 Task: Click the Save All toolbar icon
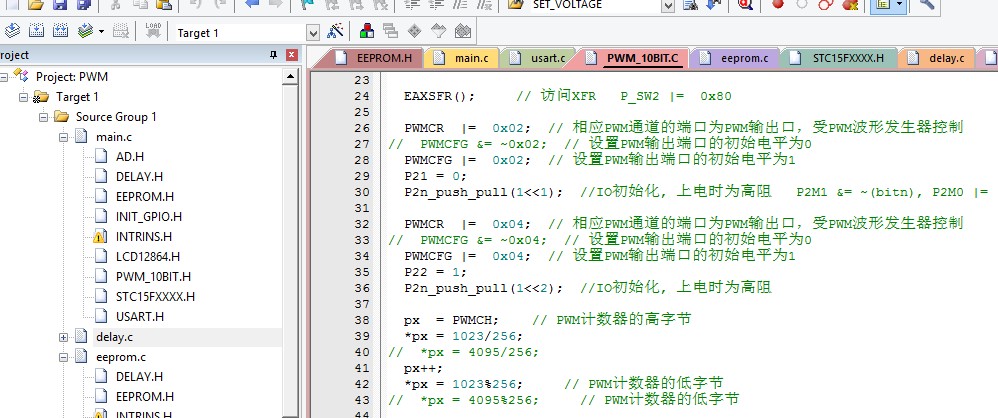[83, 5]
